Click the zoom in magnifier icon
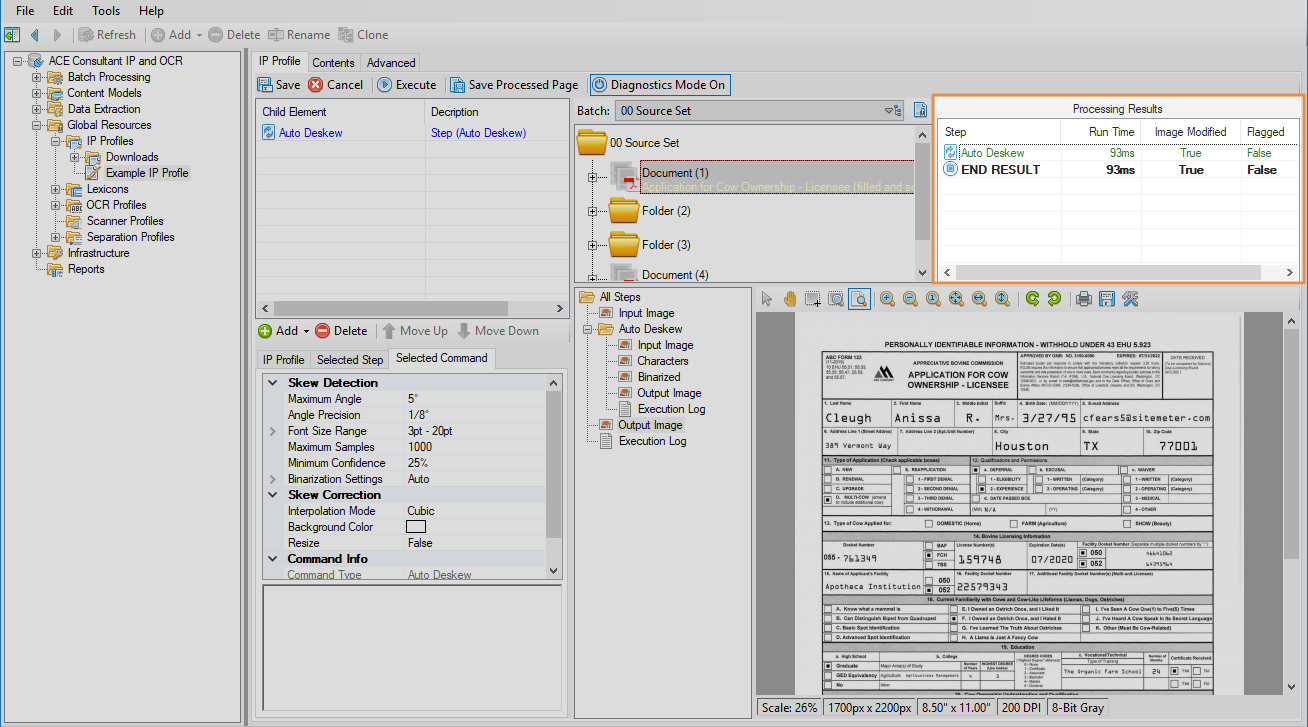The image size is (1308, 727). click(x=887, y=299)
